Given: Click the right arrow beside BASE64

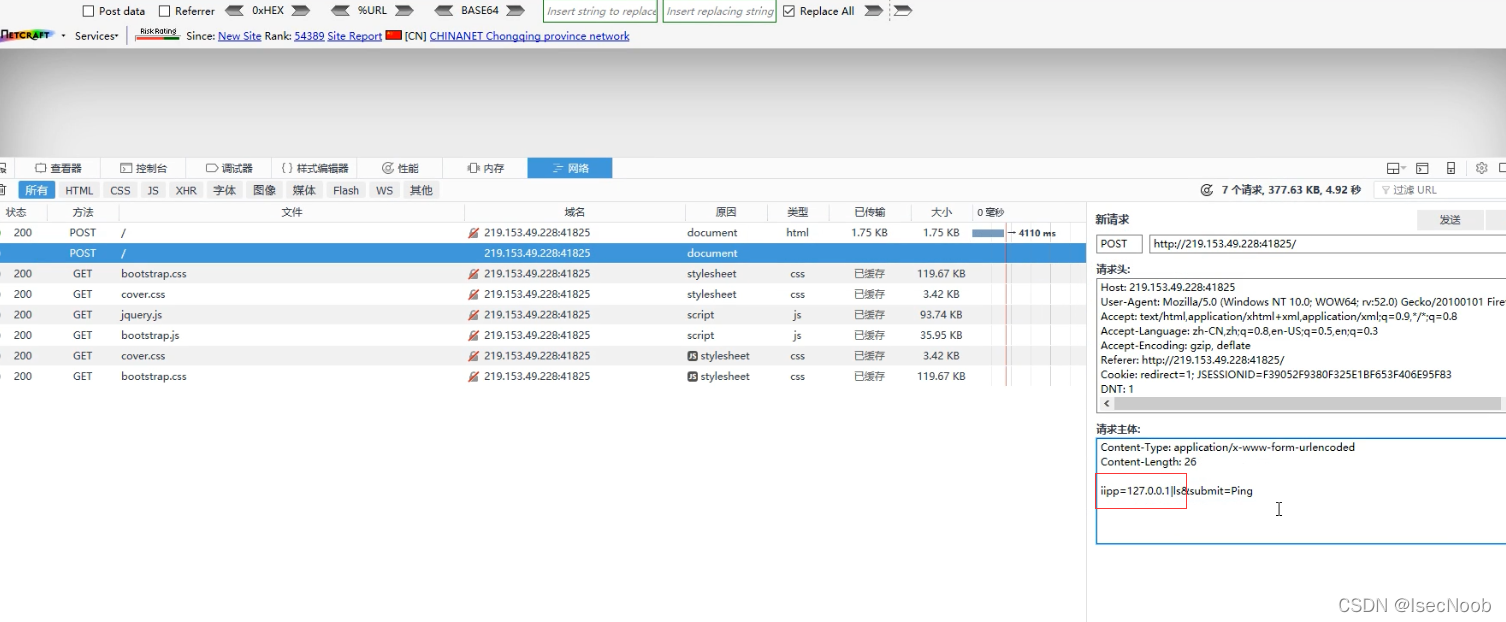Looking at the screenshot, I should pos(515,11).
